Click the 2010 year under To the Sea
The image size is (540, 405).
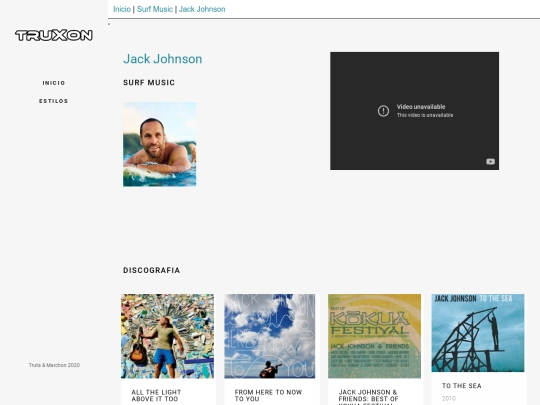[x=449, y=398]
